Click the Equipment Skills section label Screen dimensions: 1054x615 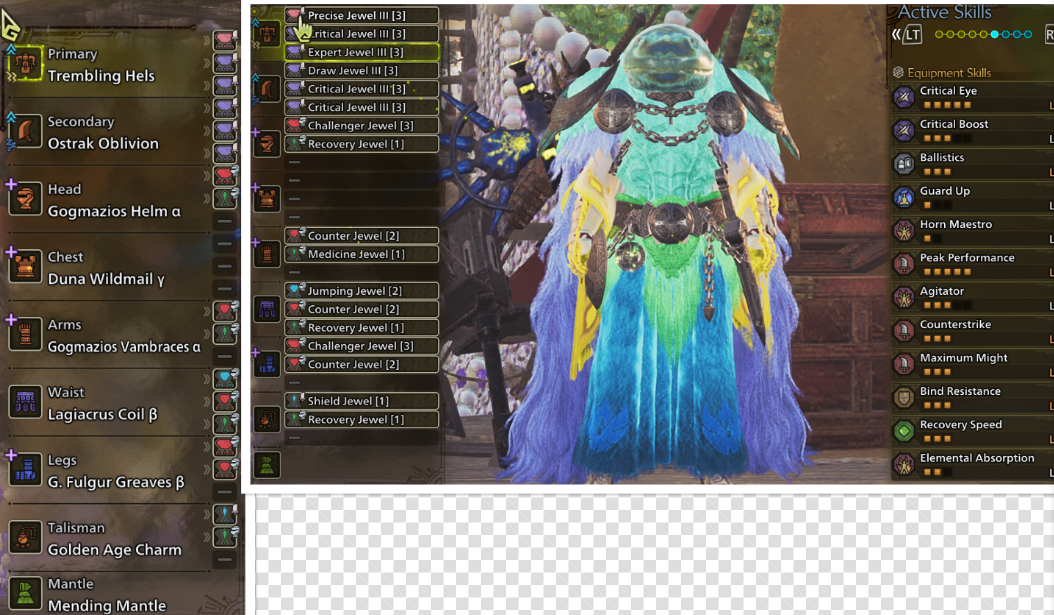click(x=948, y=73)
